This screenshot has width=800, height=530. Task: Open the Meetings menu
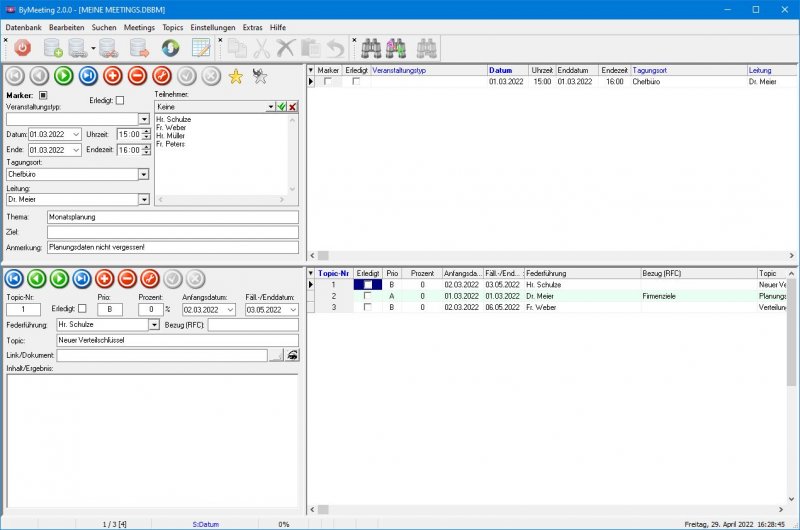139,27
